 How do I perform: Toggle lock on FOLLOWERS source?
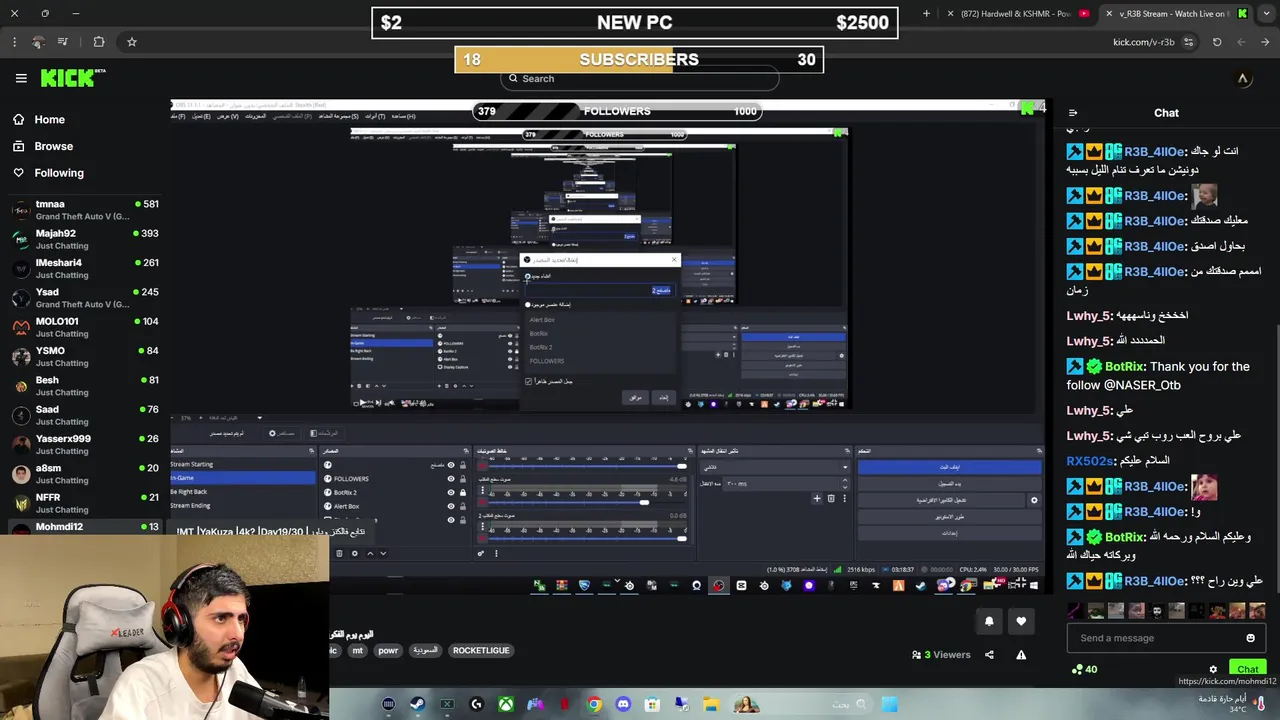(462, 479)
